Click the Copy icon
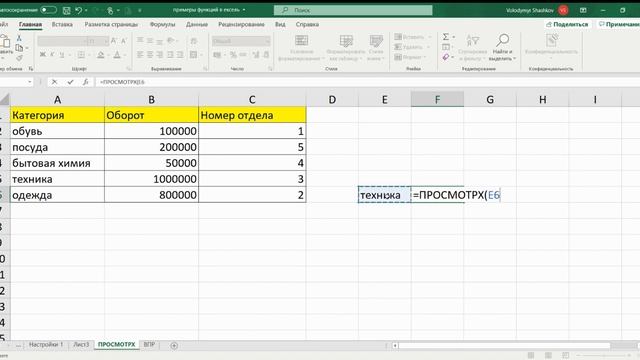 19,48
